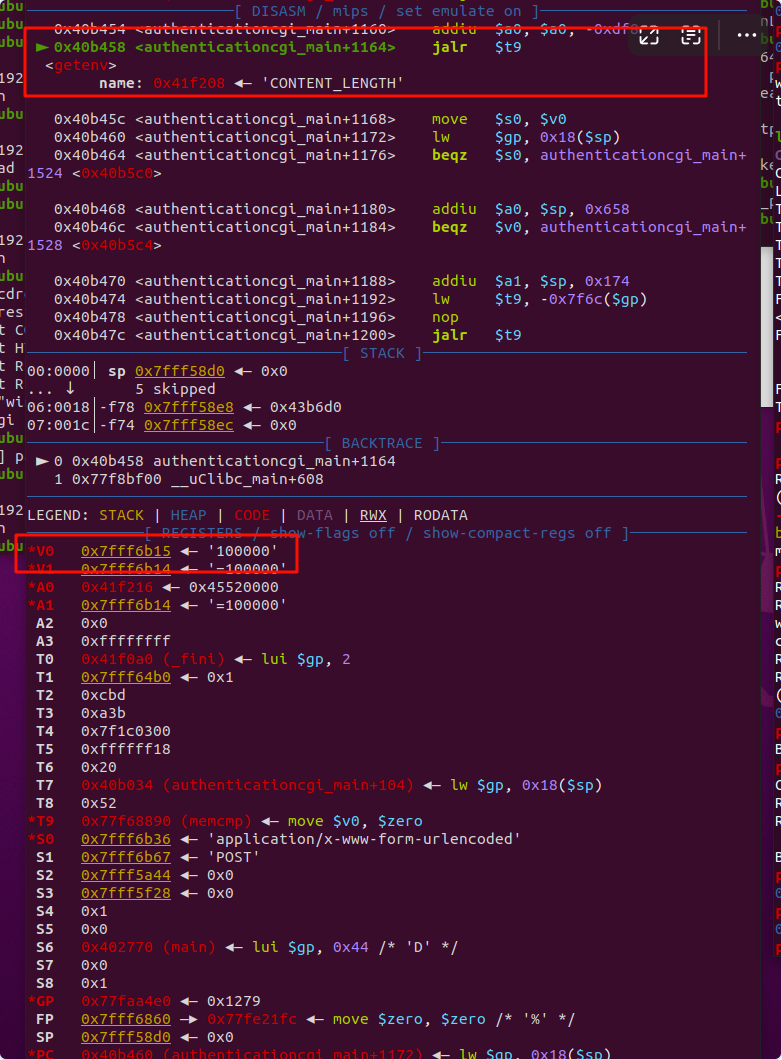Screen dimensions: 782x1060
Task: Select the stack value 0x43b6d0
Action: point(306,407)
